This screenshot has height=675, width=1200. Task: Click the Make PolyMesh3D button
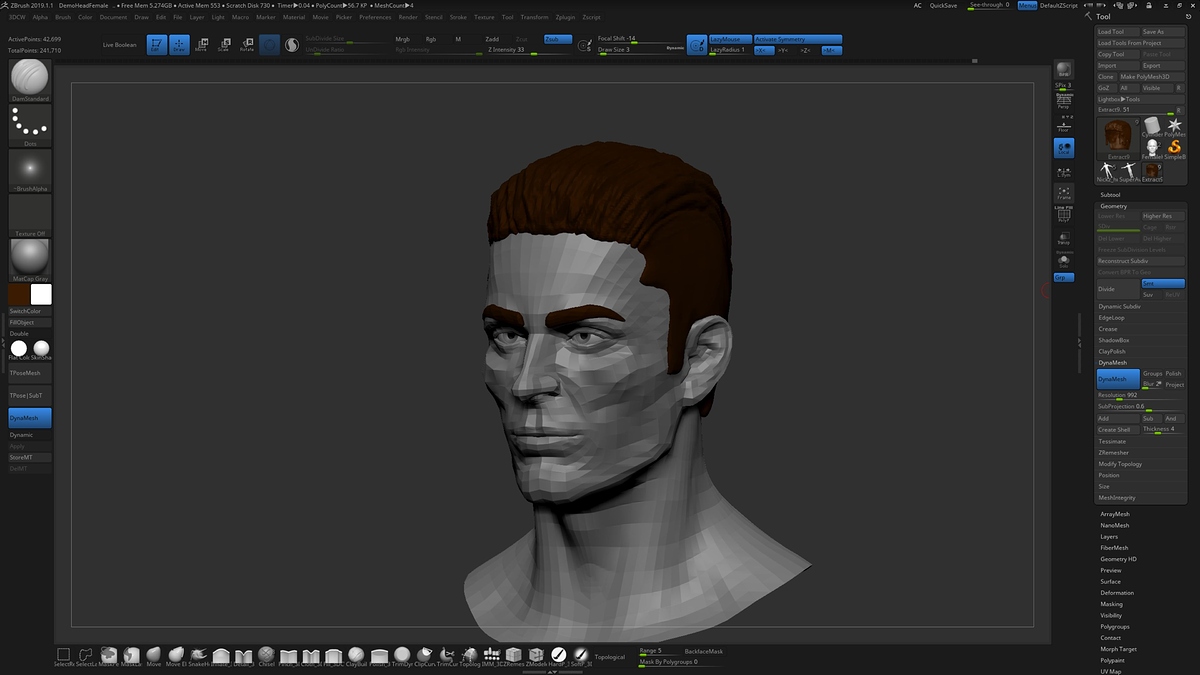coord(1145,77)
